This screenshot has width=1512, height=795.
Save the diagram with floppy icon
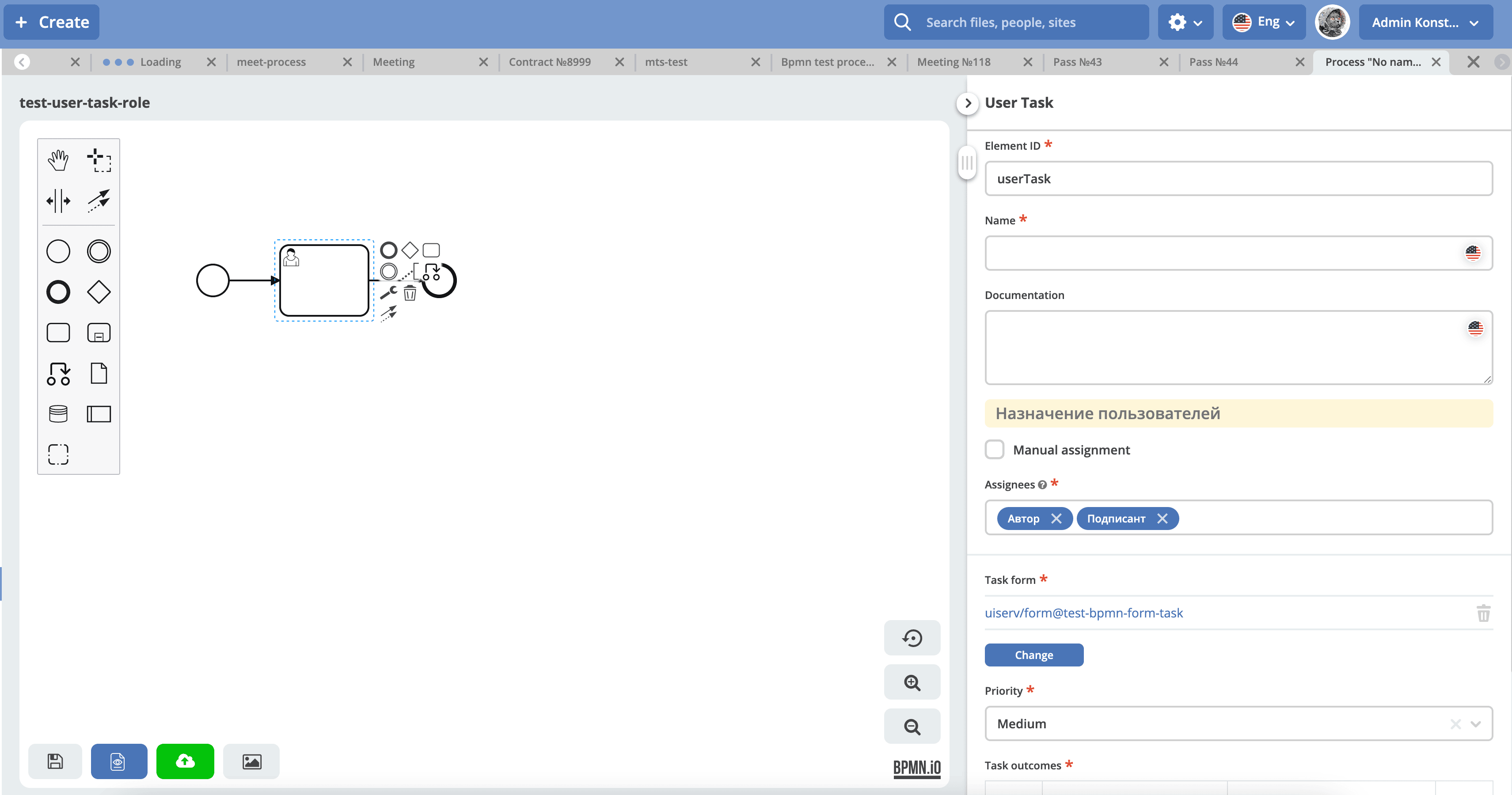[x=55, y=761]
